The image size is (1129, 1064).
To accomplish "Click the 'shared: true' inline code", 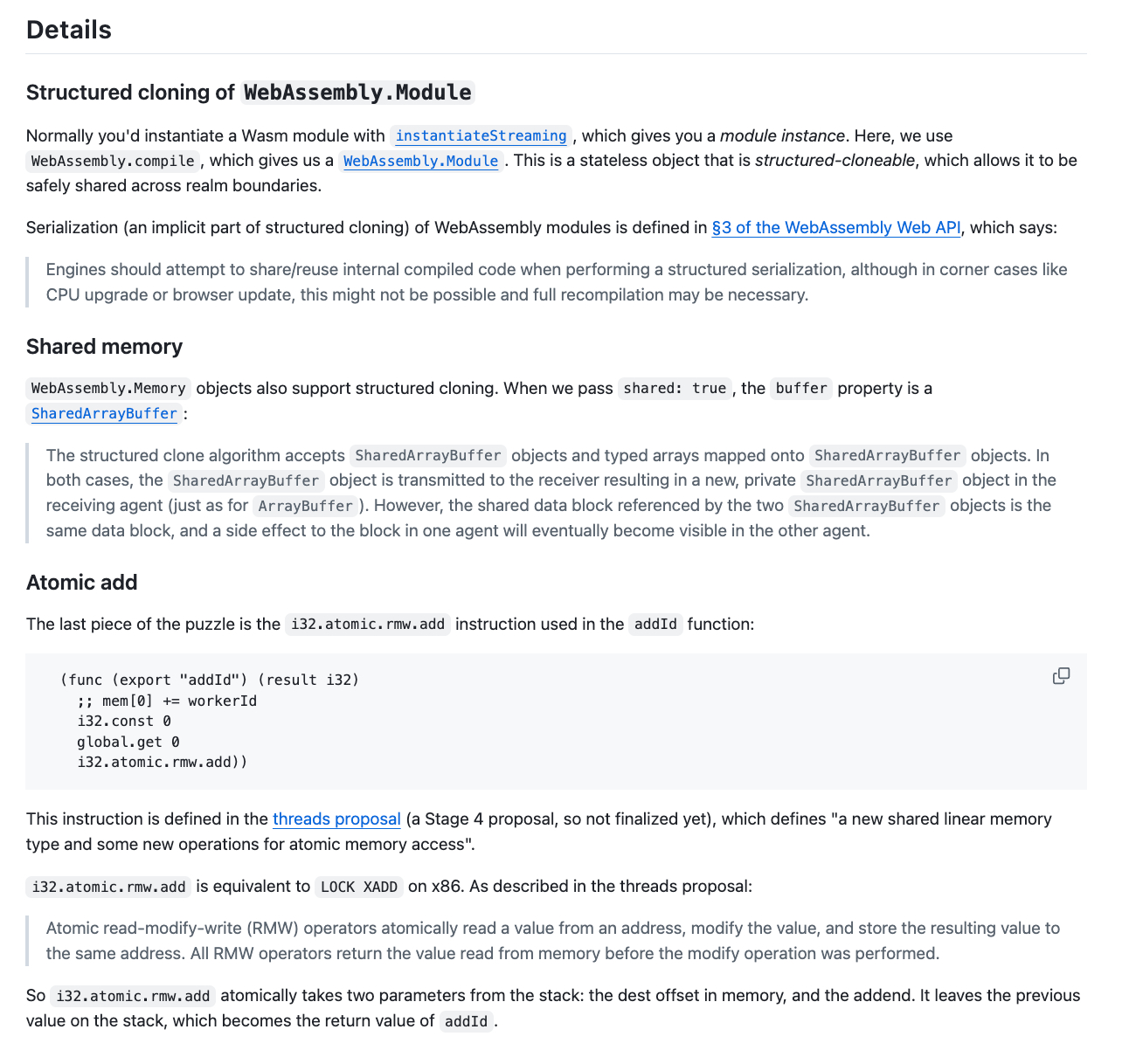I will [675, 389].
